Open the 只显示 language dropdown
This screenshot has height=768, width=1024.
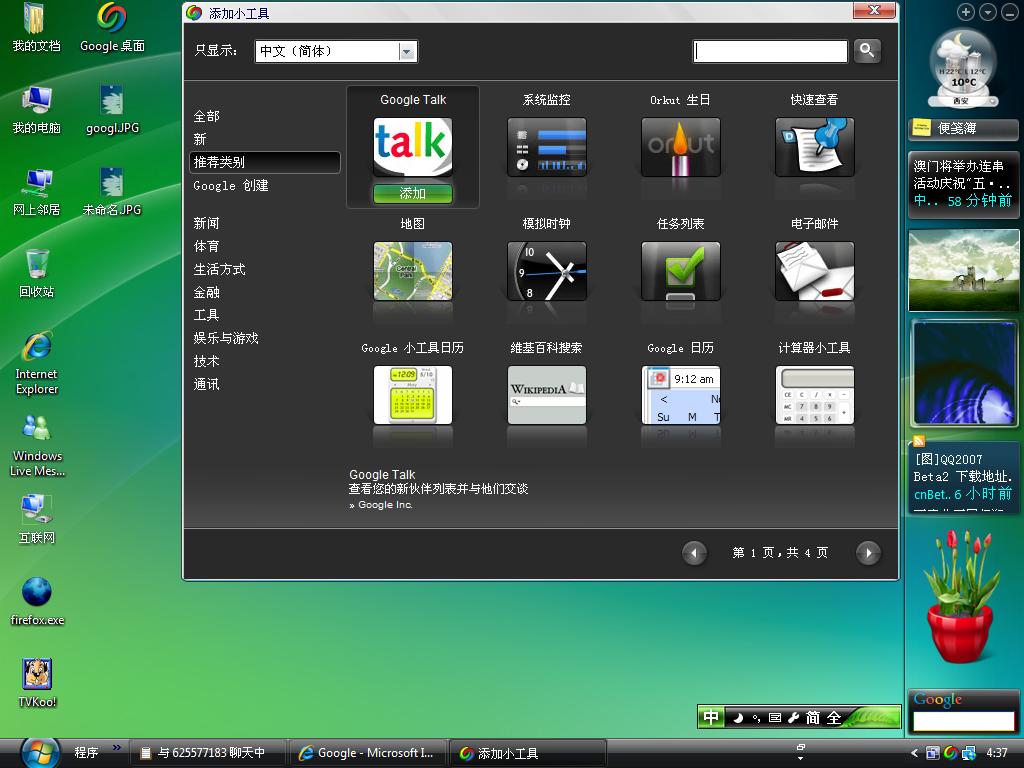click(x=406, y=51)
